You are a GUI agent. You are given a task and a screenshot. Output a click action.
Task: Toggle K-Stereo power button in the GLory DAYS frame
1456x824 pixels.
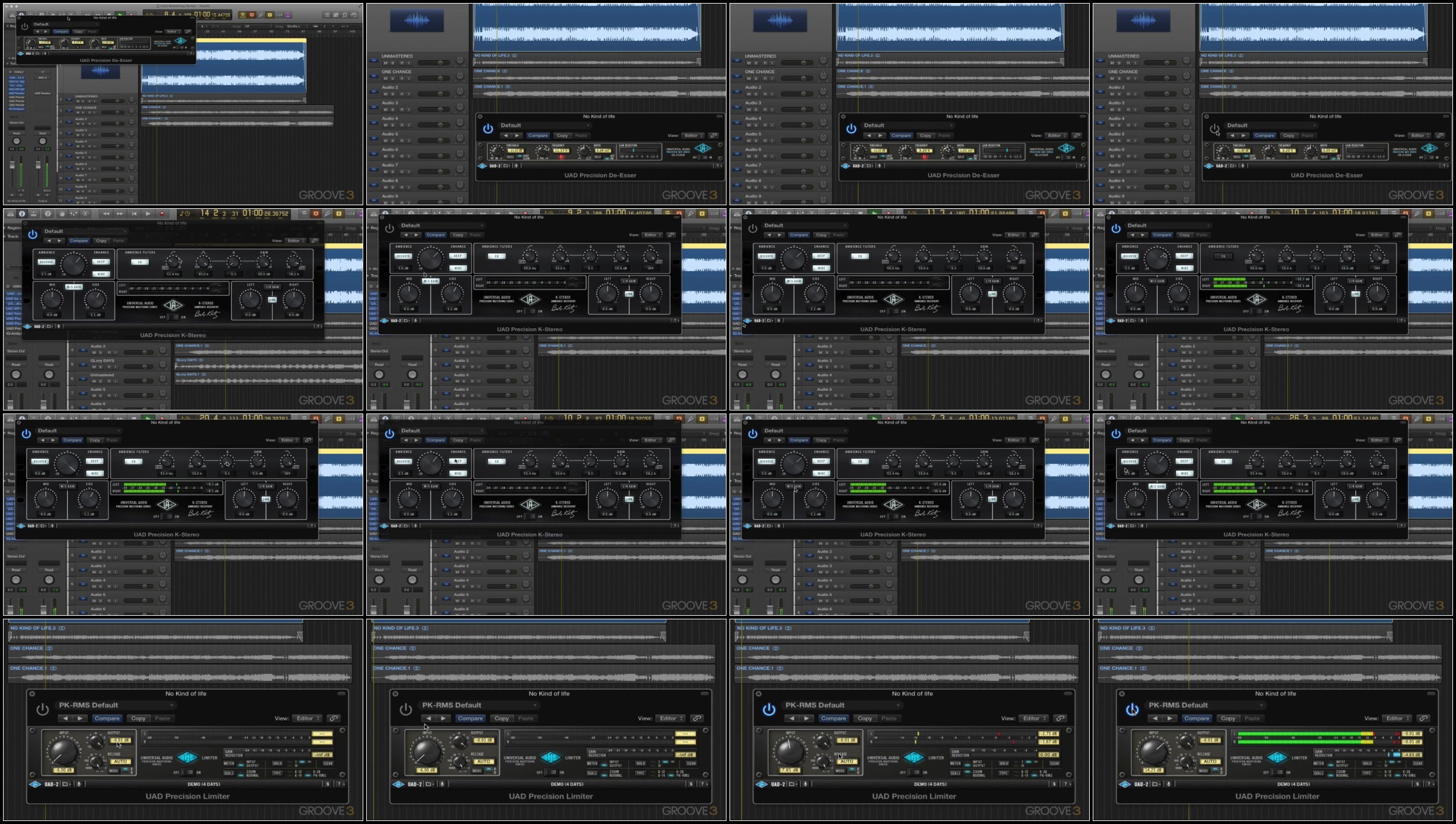tap(33, 235)
